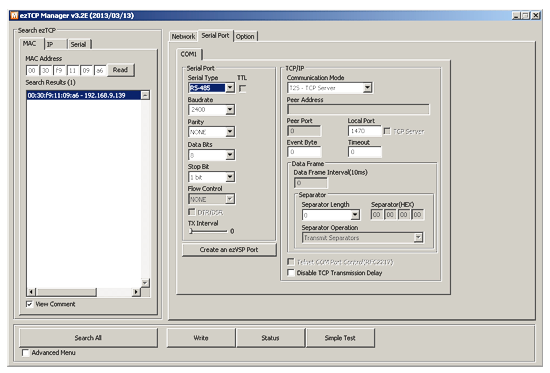Click the Read button

point(120,70)
